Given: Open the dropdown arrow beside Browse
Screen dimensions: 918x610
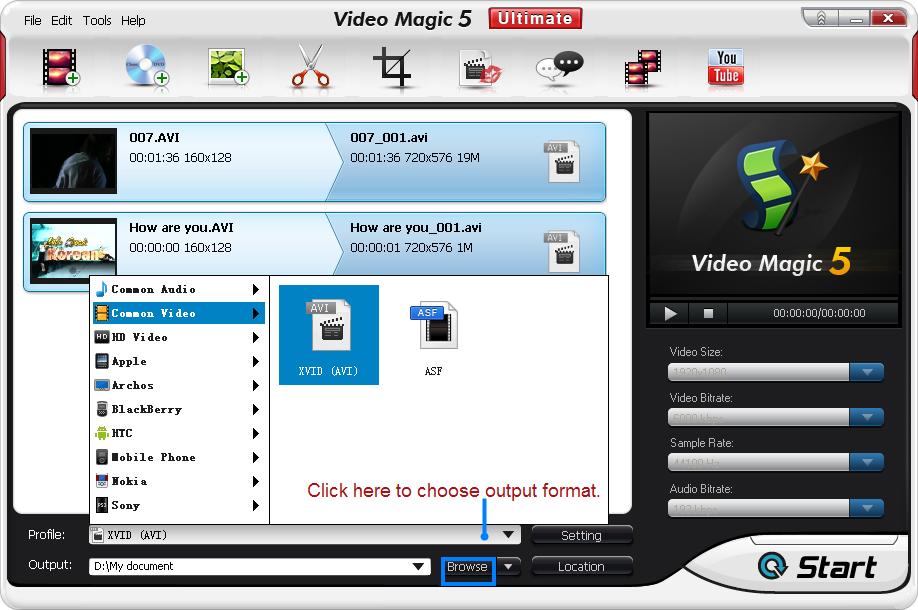Looking at the screenshot, I should [x=508, y=566].
